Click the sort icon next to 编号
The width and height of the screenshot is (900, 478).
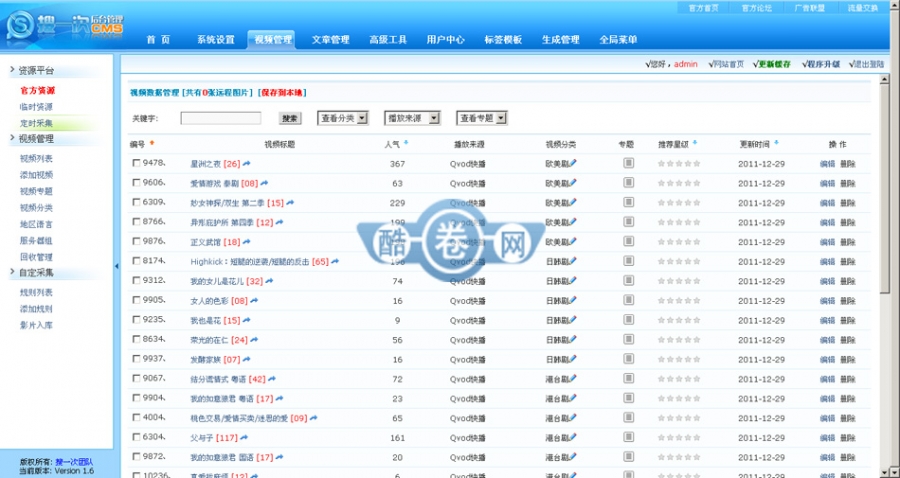point(152,144)
